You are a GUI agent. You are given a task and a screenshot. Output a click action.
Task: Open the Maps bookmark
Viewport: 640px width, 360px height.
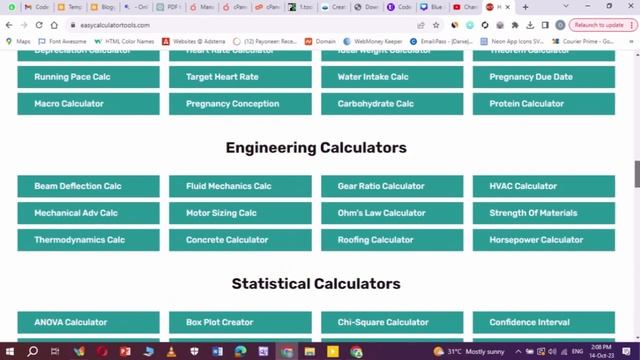pyautogui.click(x=18, y=41)
